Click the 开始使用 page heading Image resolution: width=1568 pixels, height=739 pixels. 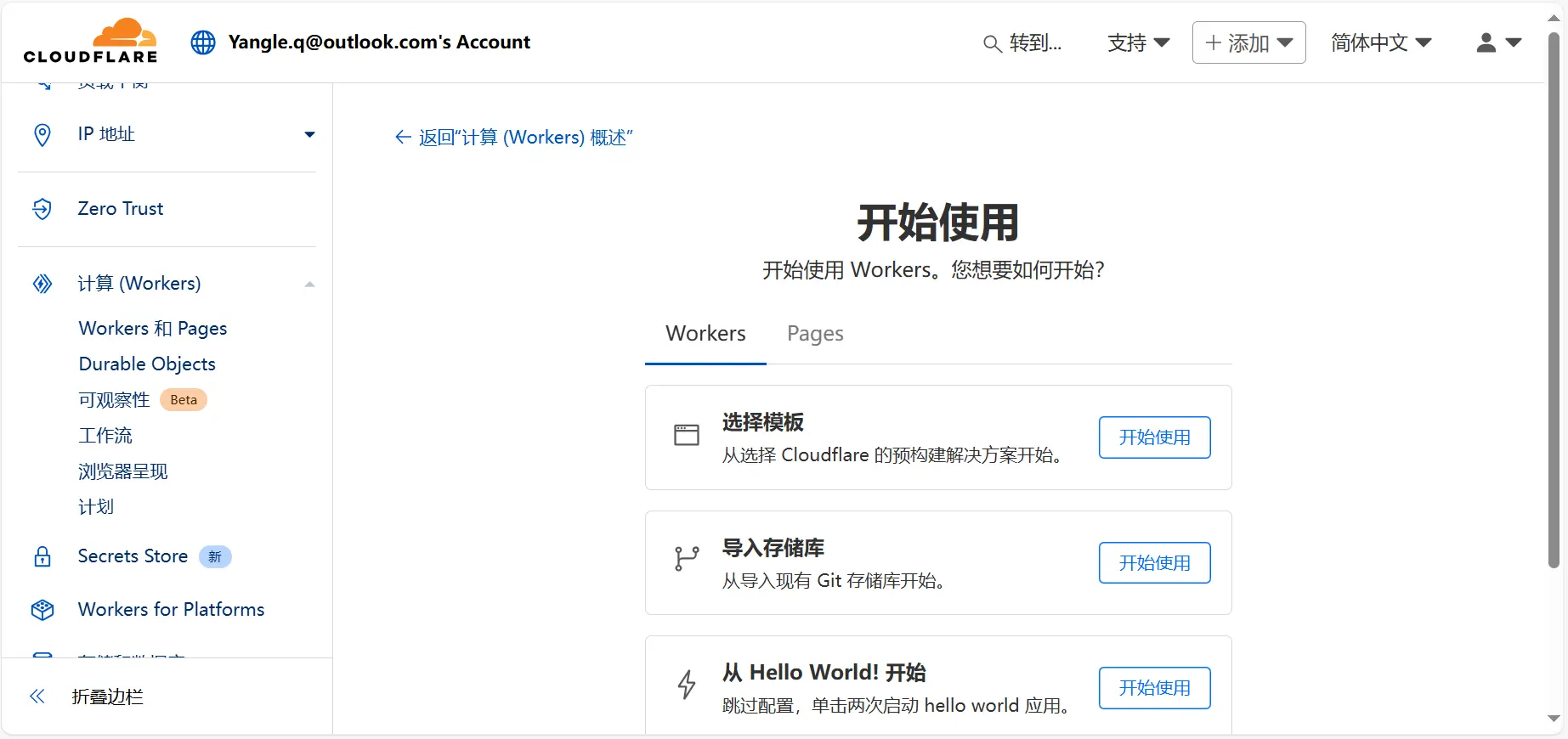tap(938, 223)
